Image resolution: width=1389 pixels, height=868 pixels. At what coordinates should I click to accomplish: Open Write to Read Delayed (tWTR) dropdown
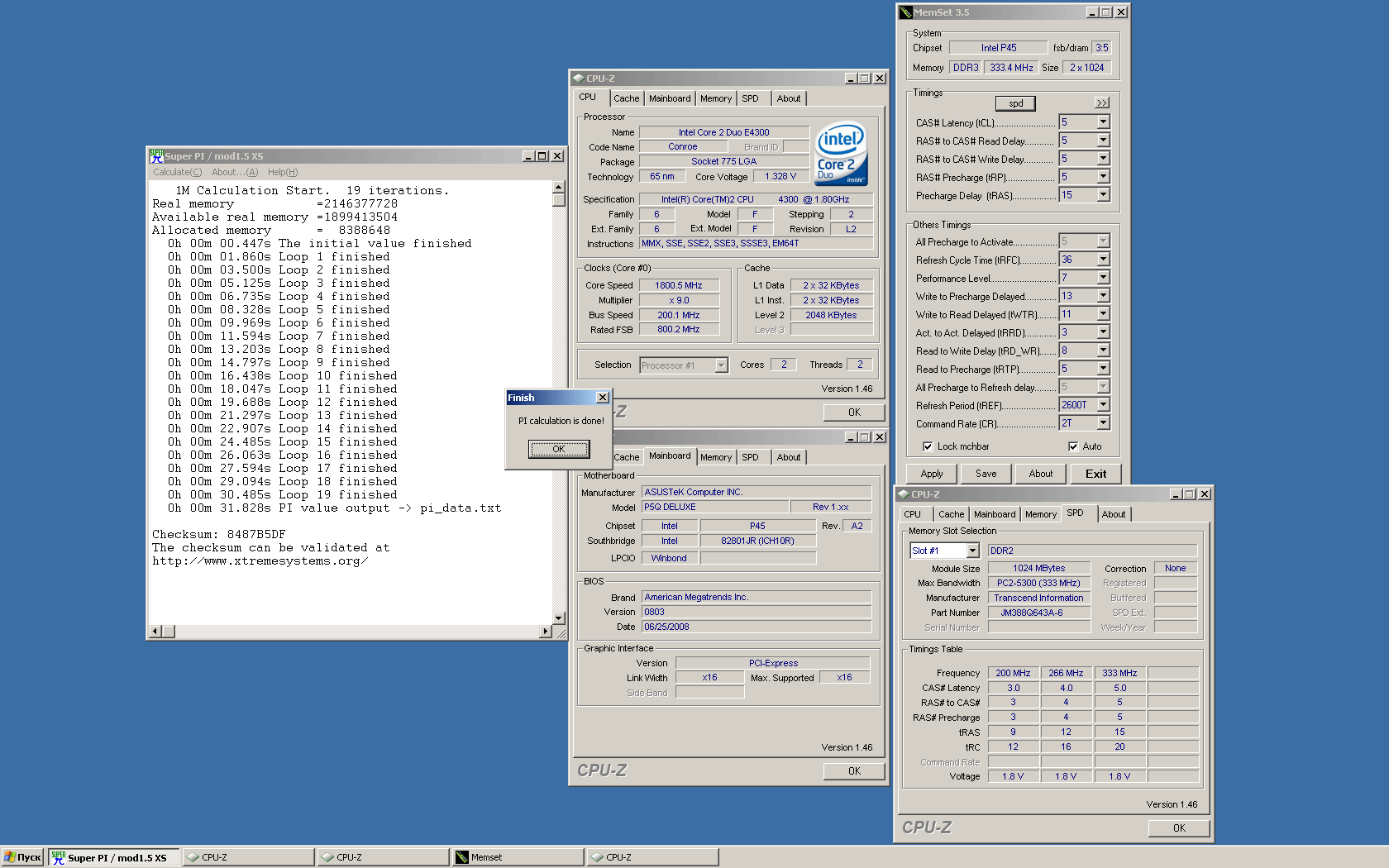[x=1103, y=314]
